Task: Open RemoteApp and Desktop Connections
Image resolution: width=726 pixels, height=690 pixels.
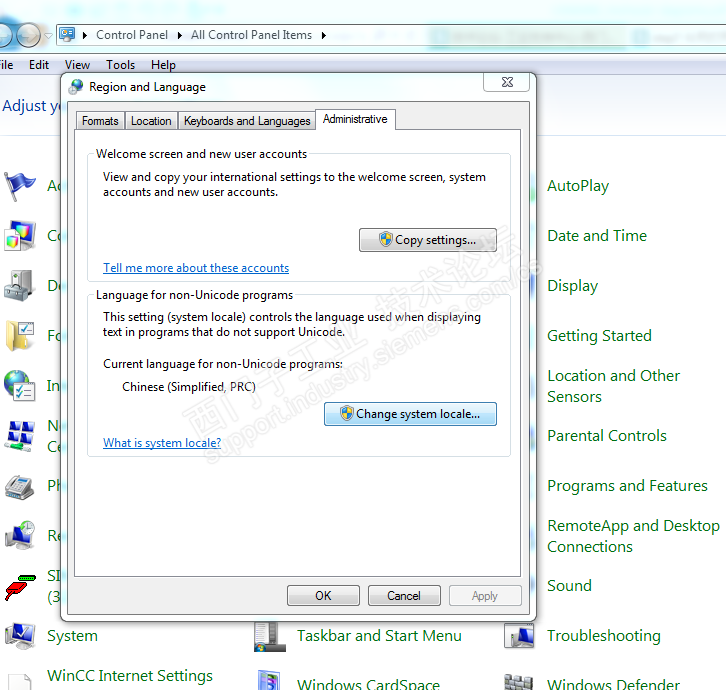Action: pyautogui.click(x=633, y=536)
